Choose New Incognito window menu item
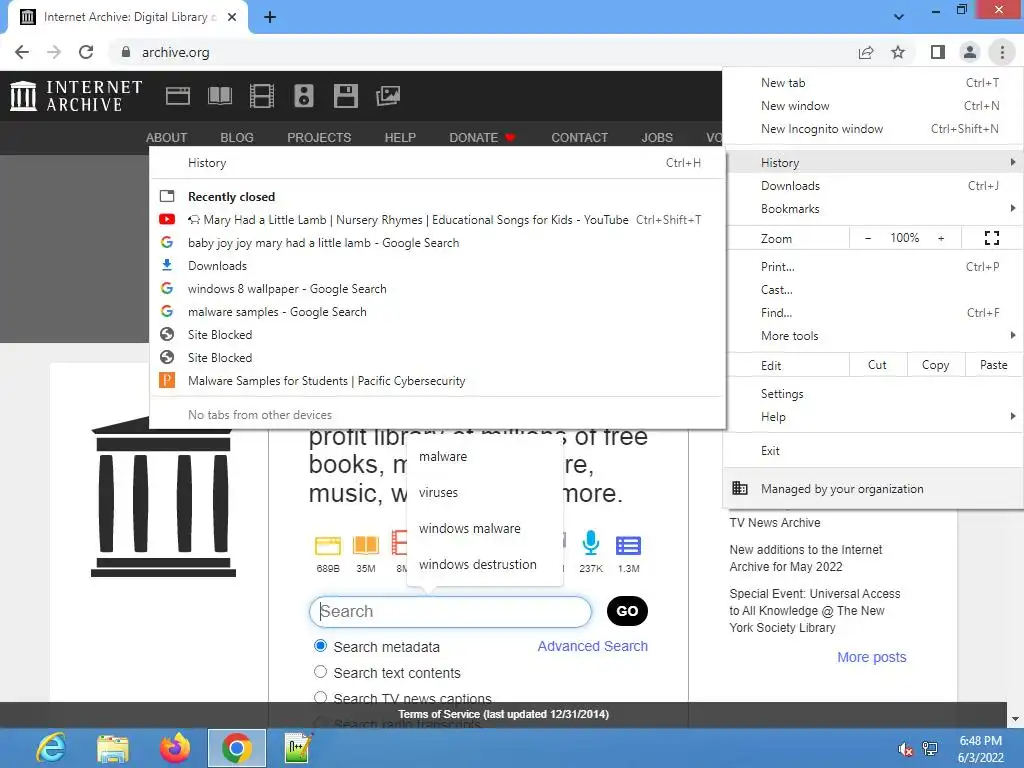Screen dimensions: 1024x768 [872, 129]
